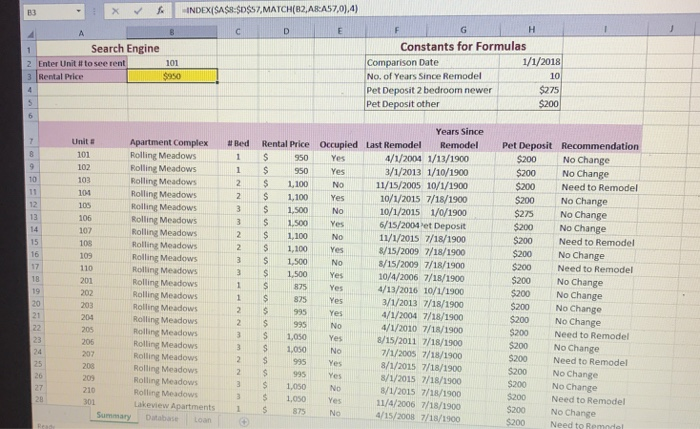Select column D header

[286, 31]
